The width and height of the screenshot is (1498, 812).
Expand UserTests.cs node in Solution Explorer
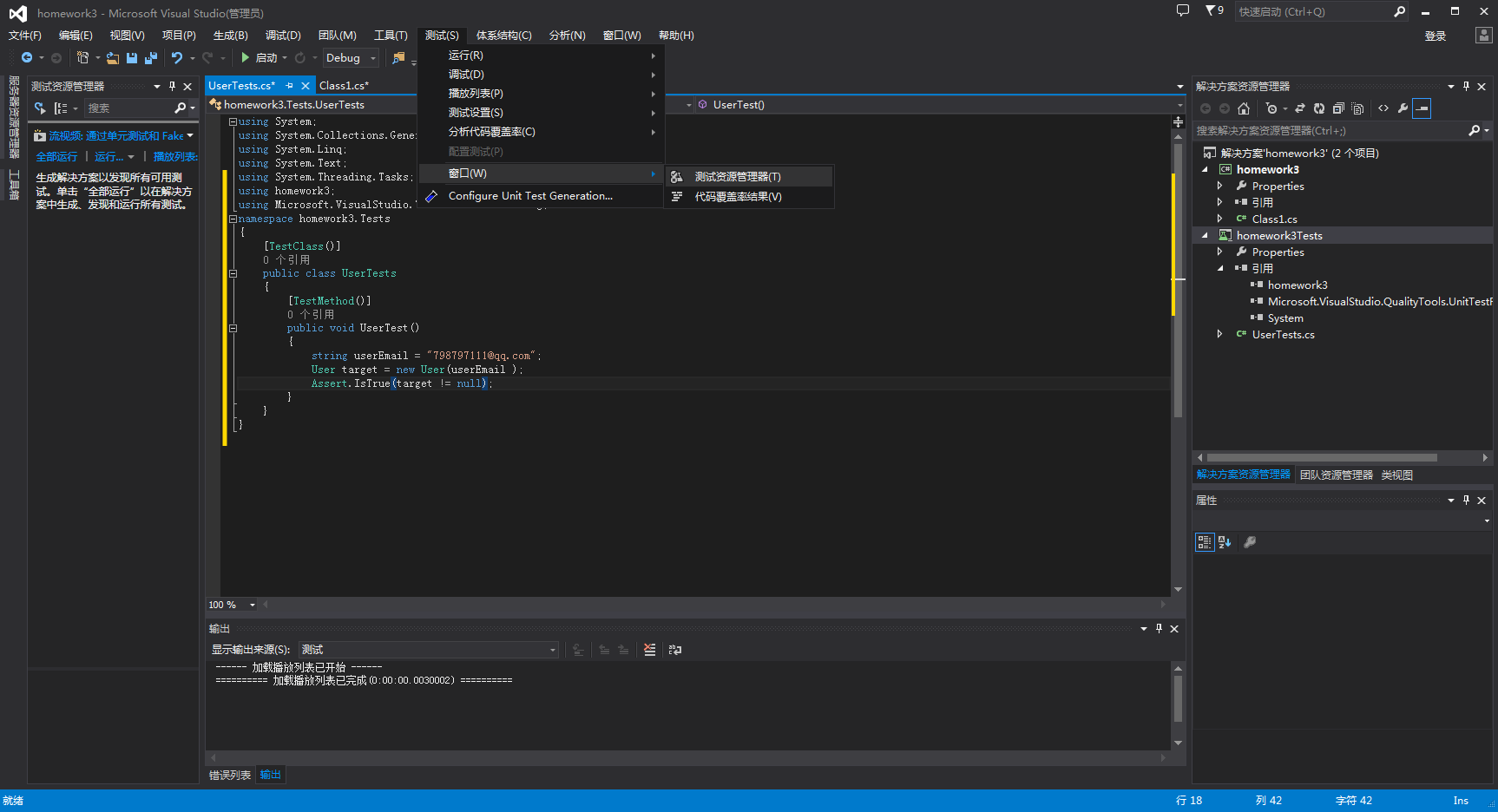point(1220,335)
